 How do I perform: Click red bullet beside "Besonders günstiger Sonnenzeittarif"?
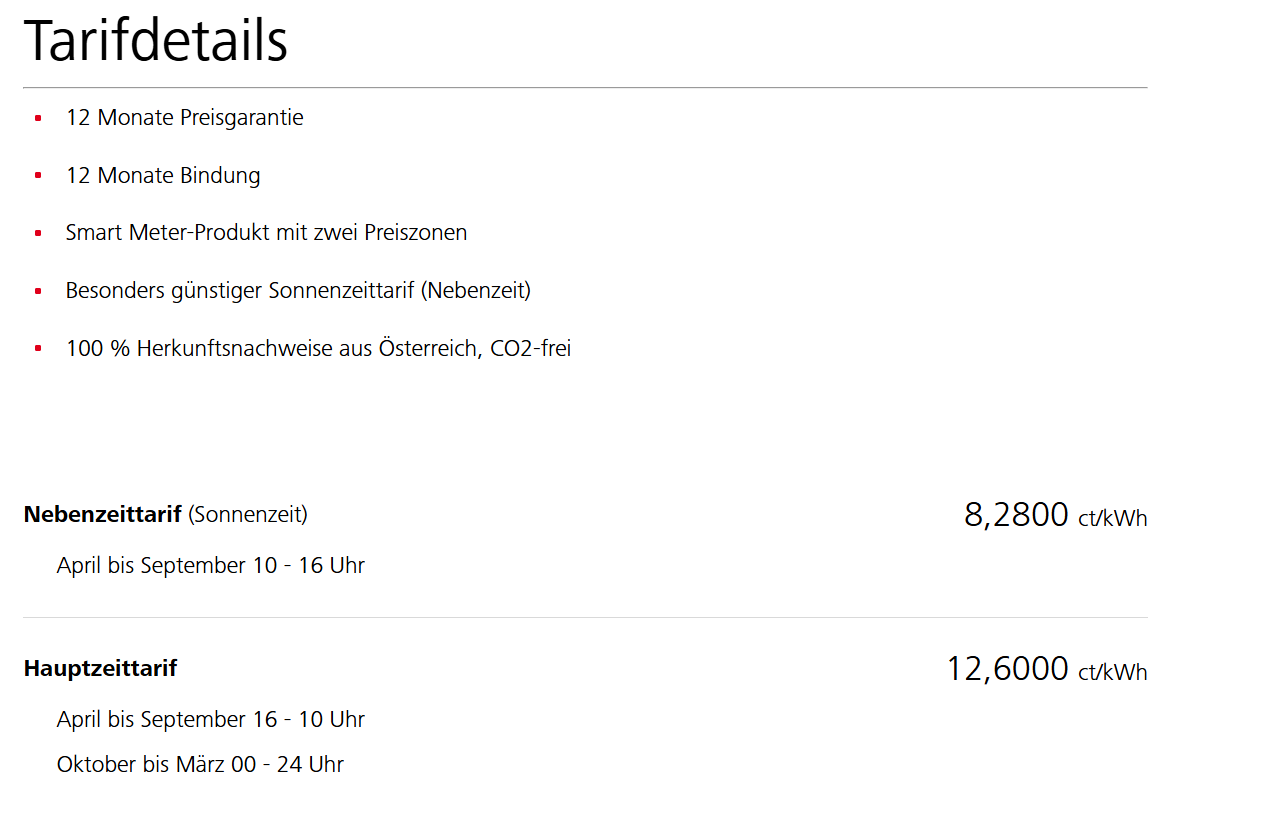38,291
